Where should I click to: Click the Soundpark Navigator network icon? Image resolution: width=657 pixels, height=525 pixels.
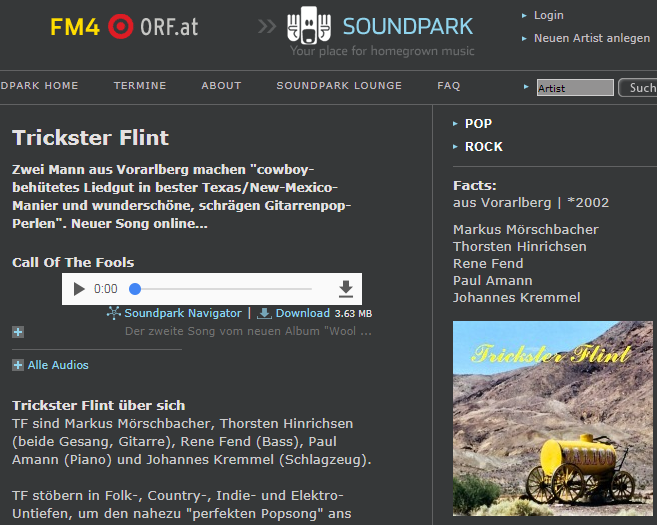click(114, 313)
